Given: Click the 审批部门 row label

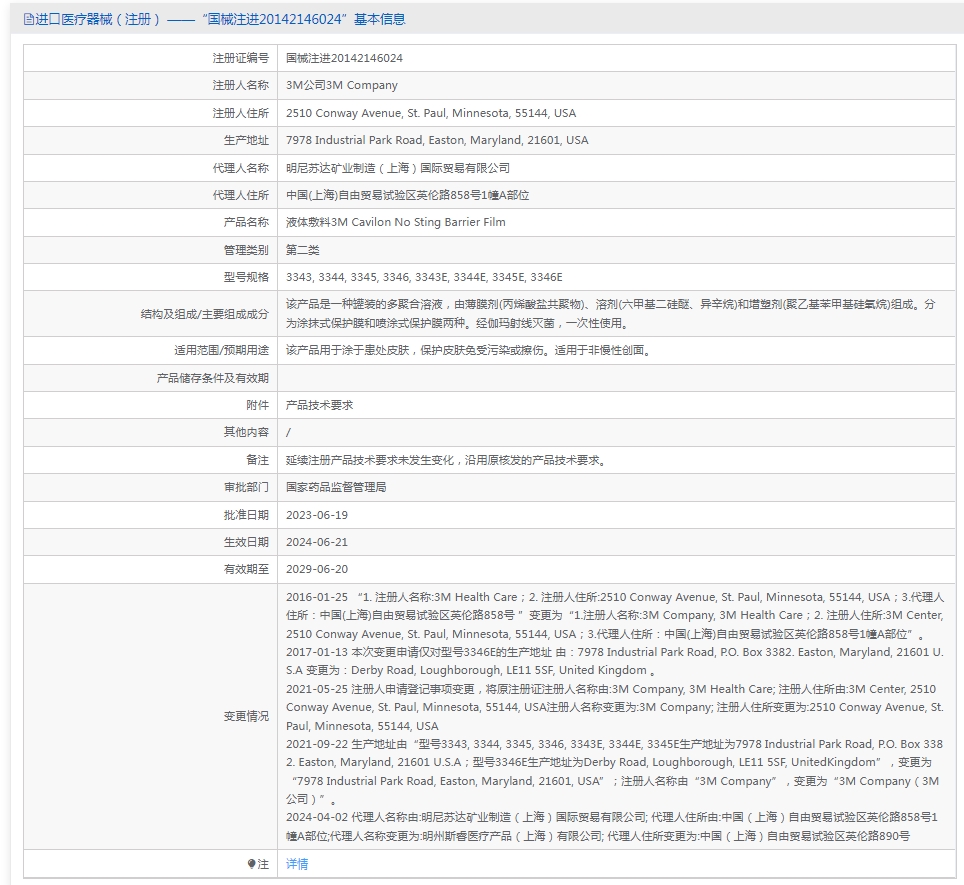Looking at the screenshot, I should pos(246,487).
